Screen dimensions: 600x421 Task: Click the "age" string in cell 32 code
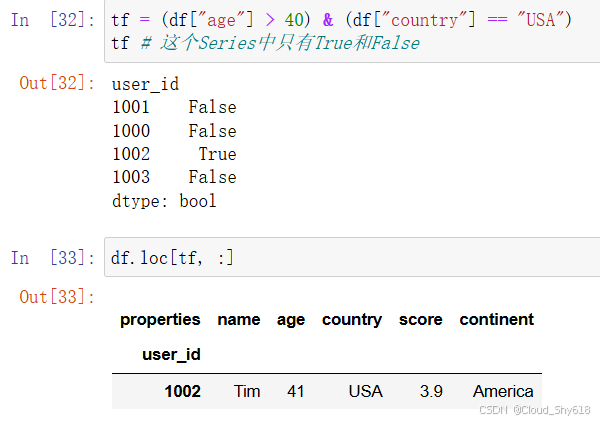click(x=221, y=20)
